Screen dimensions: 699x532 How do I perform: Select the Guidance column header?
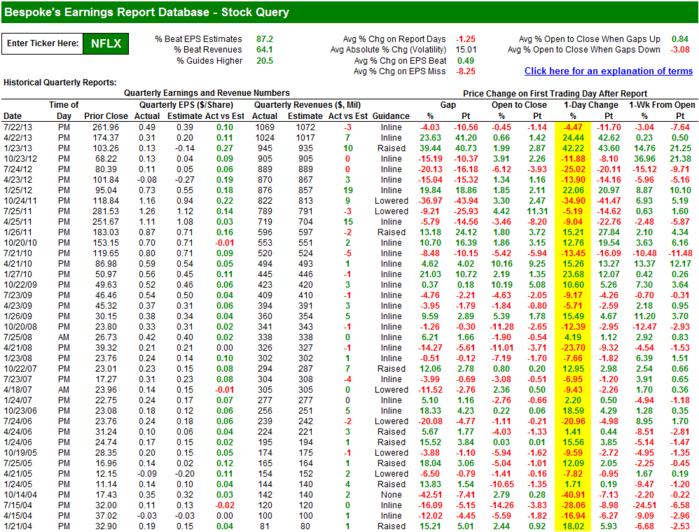[391, 116]
